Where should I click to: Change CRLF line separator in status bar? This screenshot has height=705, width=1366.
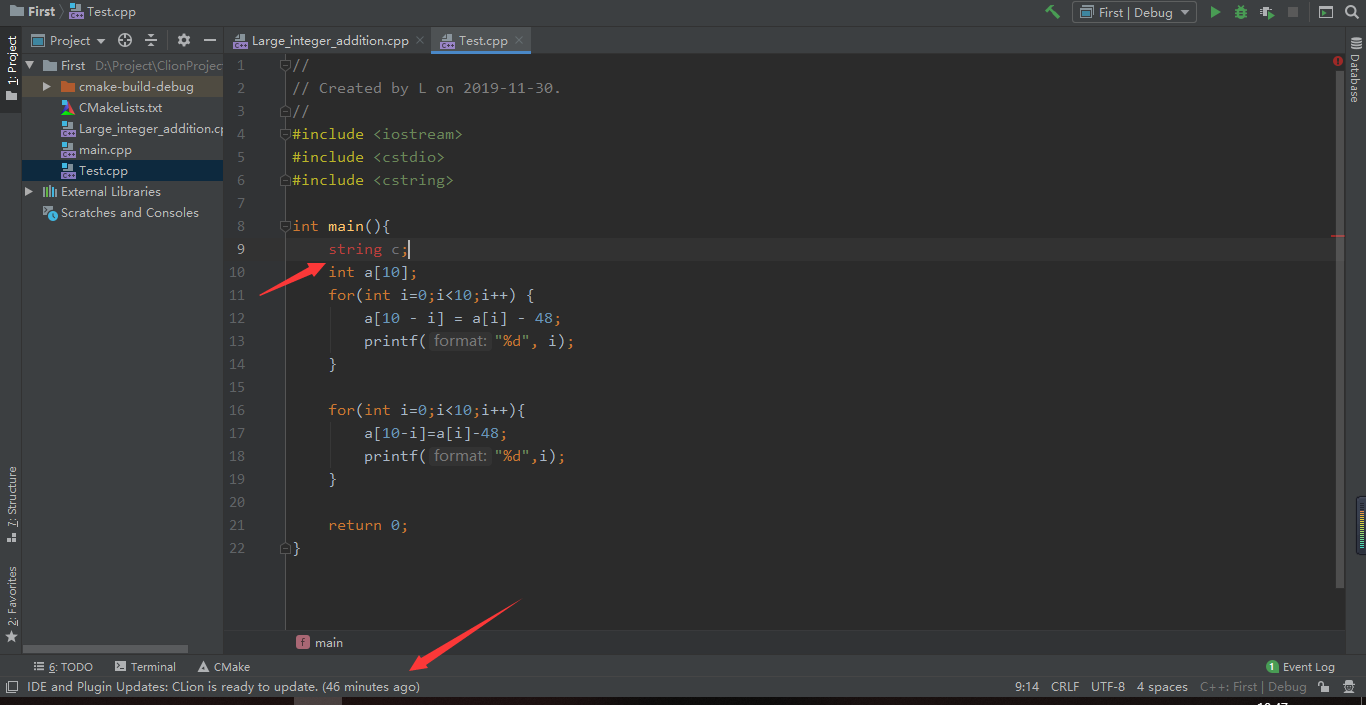pyautogui.click(x=1065, y=687)
